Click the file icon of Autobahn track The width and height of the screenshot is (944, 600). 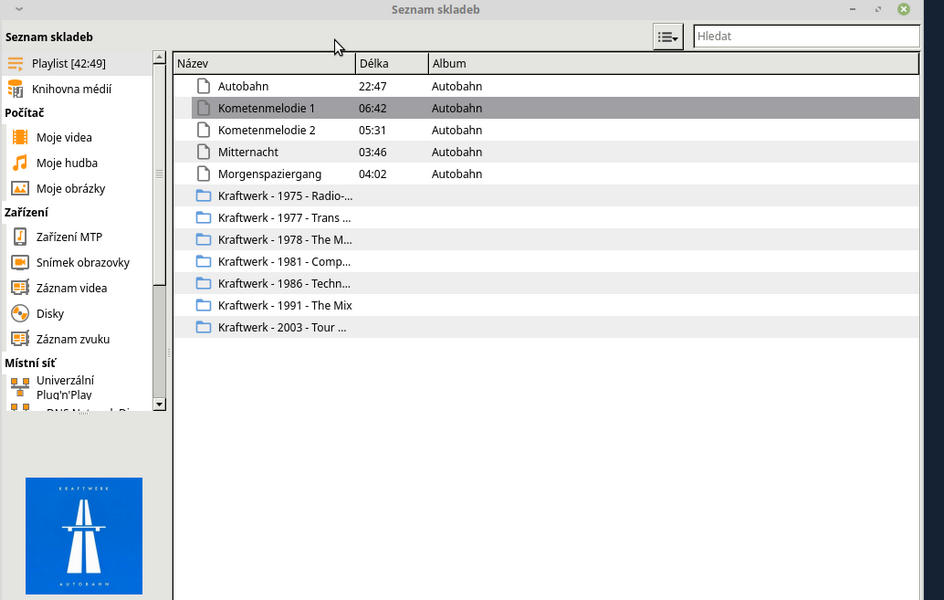click(203, 86)
